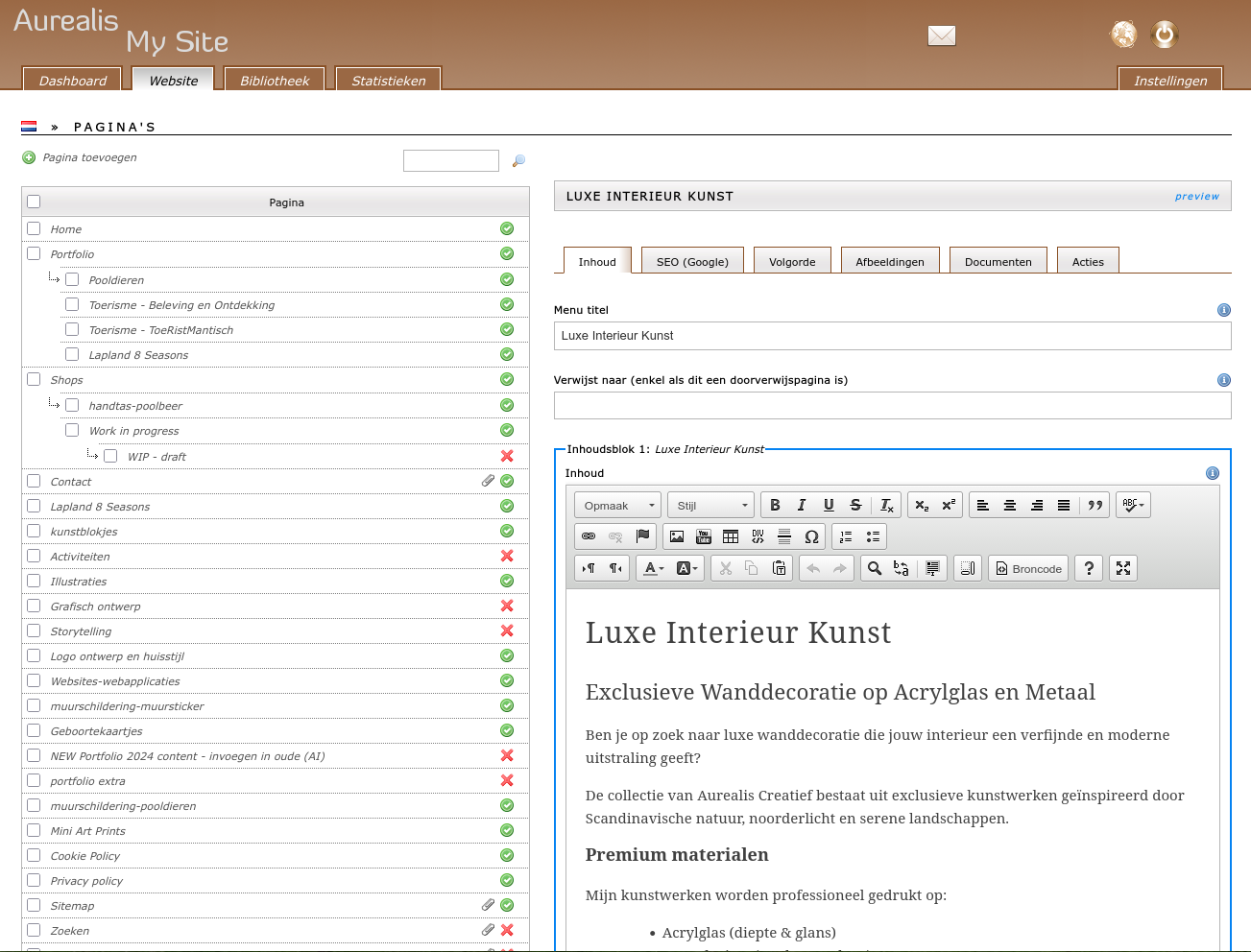Open the text color dropdown (A with arrow)

[x=651, y=567]
